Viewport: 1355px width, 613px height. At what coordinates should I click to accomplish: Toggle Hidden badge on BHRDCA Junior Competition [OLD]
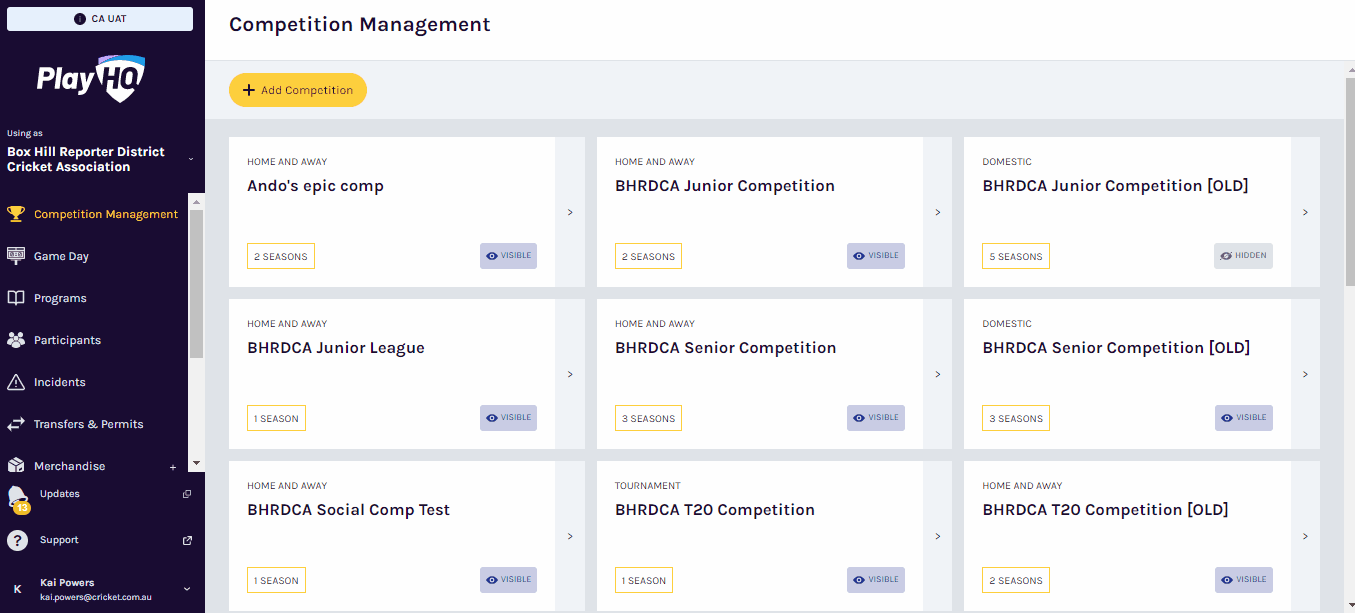coord(1244,256)
